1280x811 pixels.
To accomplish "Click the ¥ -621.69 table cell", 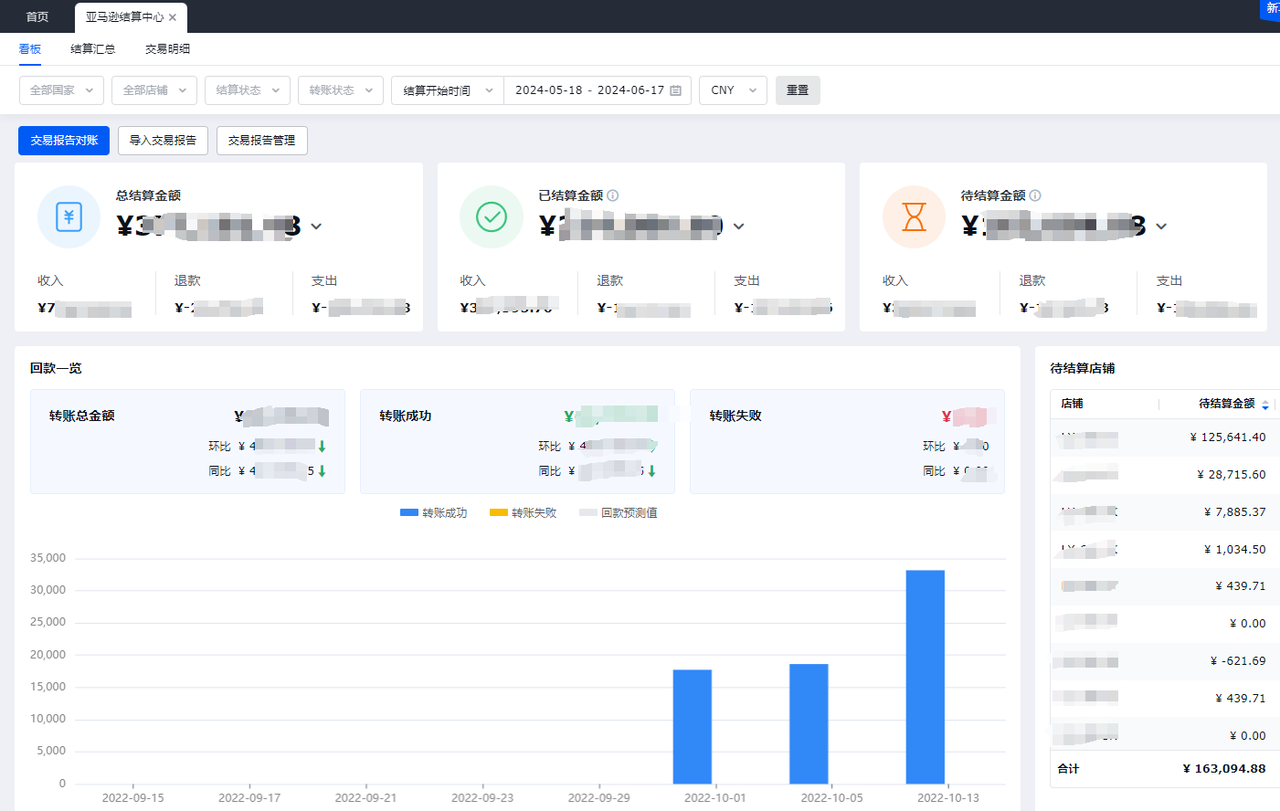I will point(1238,661).
